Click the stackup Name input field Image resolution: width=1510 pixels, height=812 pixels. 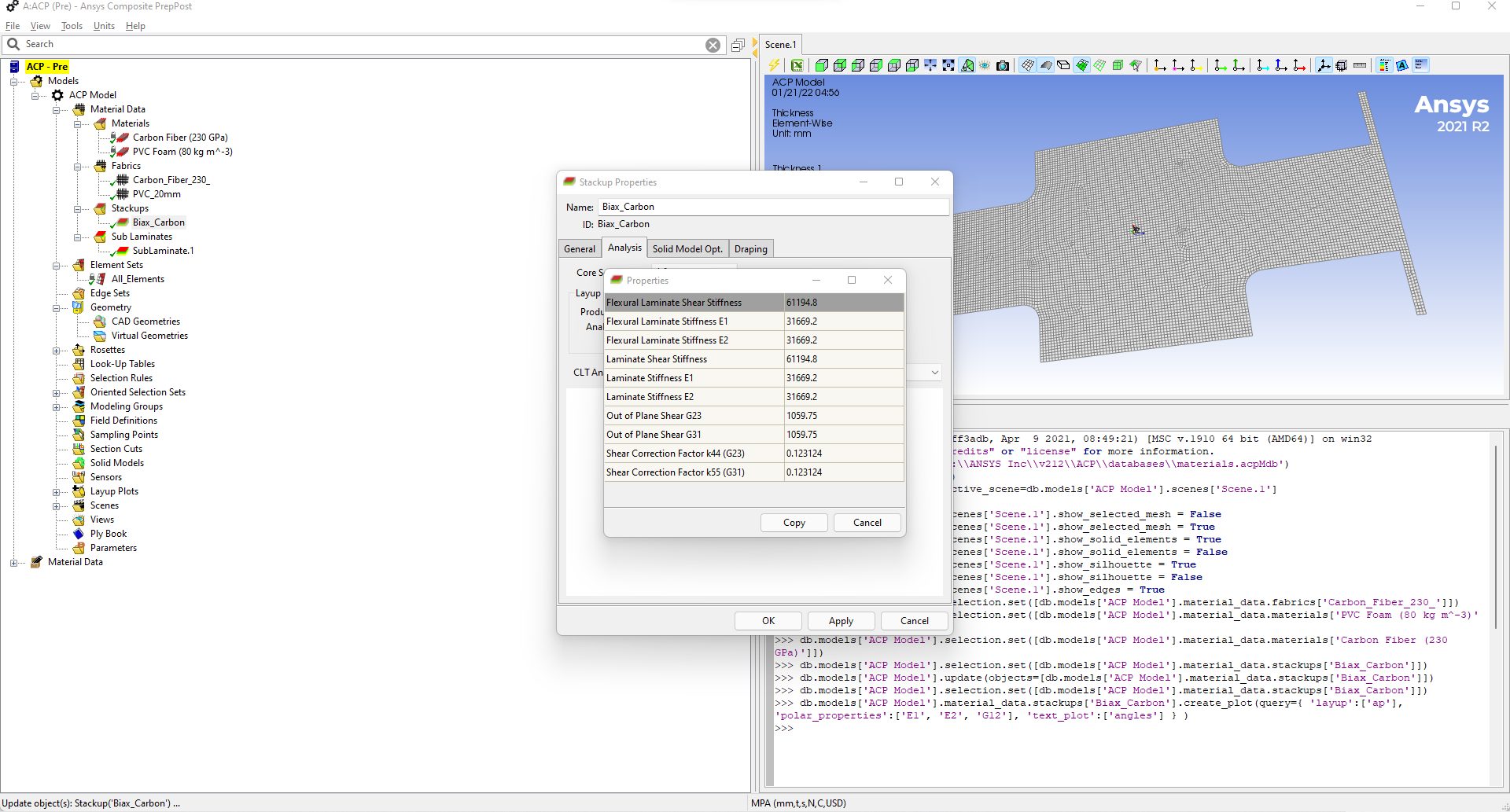pos(773,207)
